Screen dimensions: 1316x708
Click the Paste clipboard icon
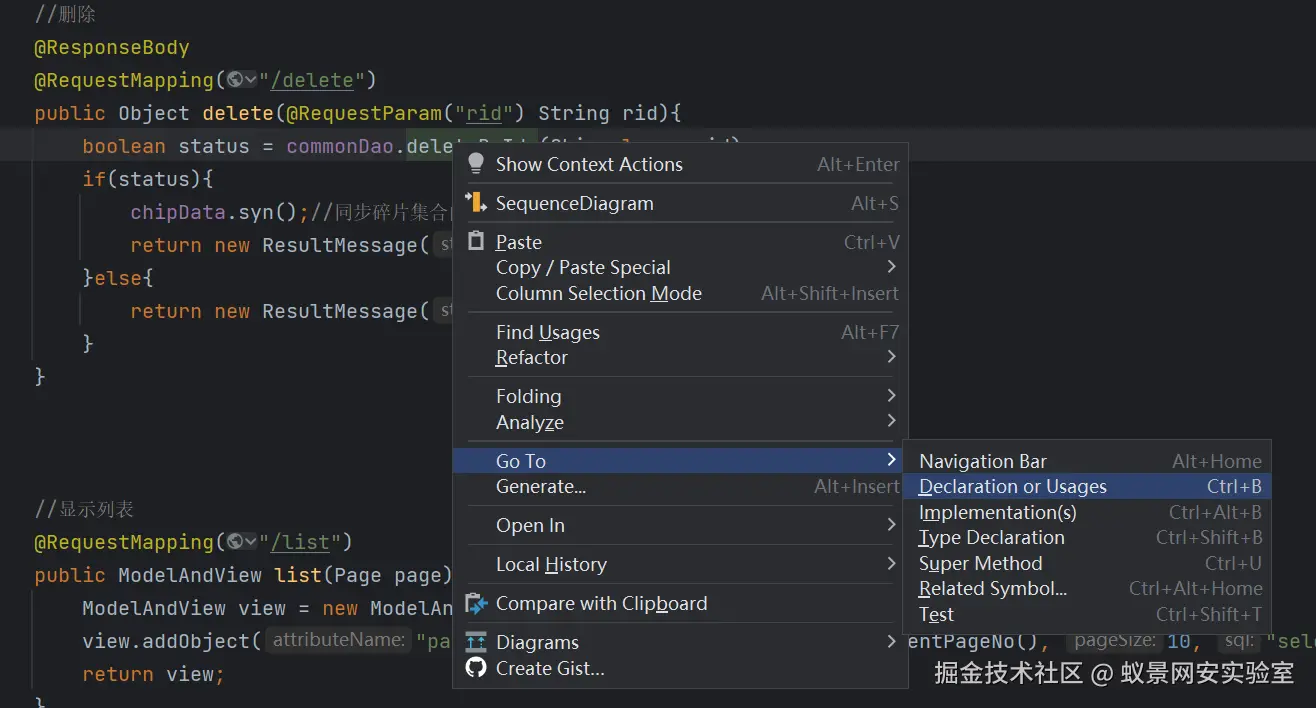pyautogui.click(x=476, y=242)
